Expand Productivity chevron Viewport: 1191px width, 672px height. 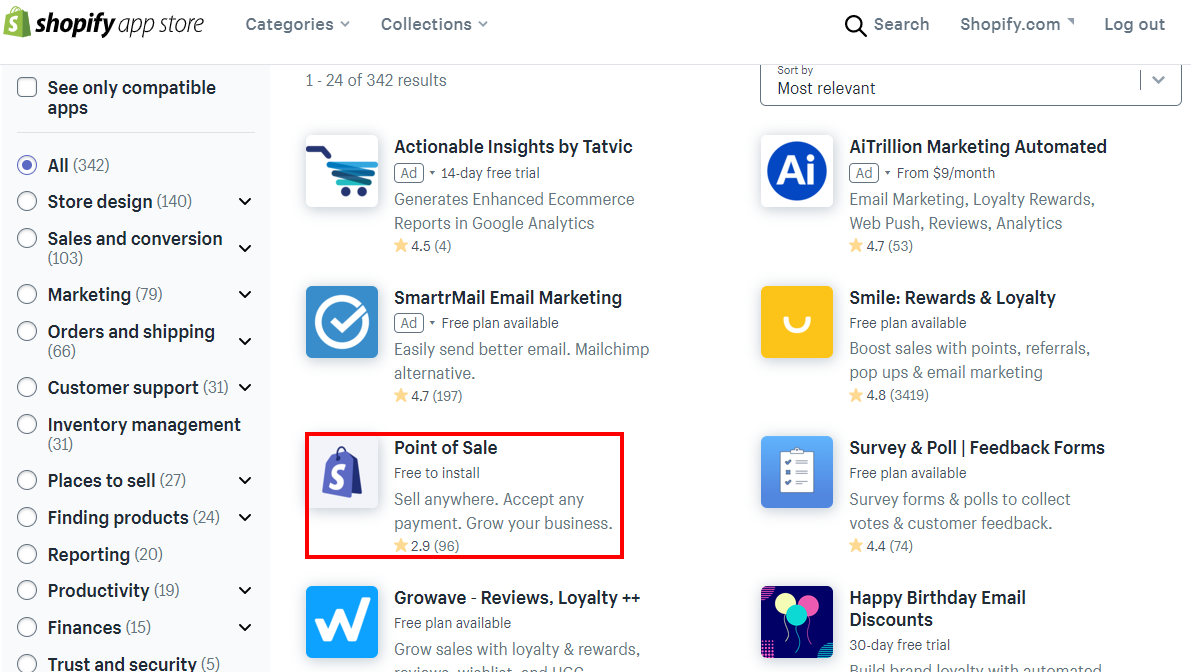(245, 591)
